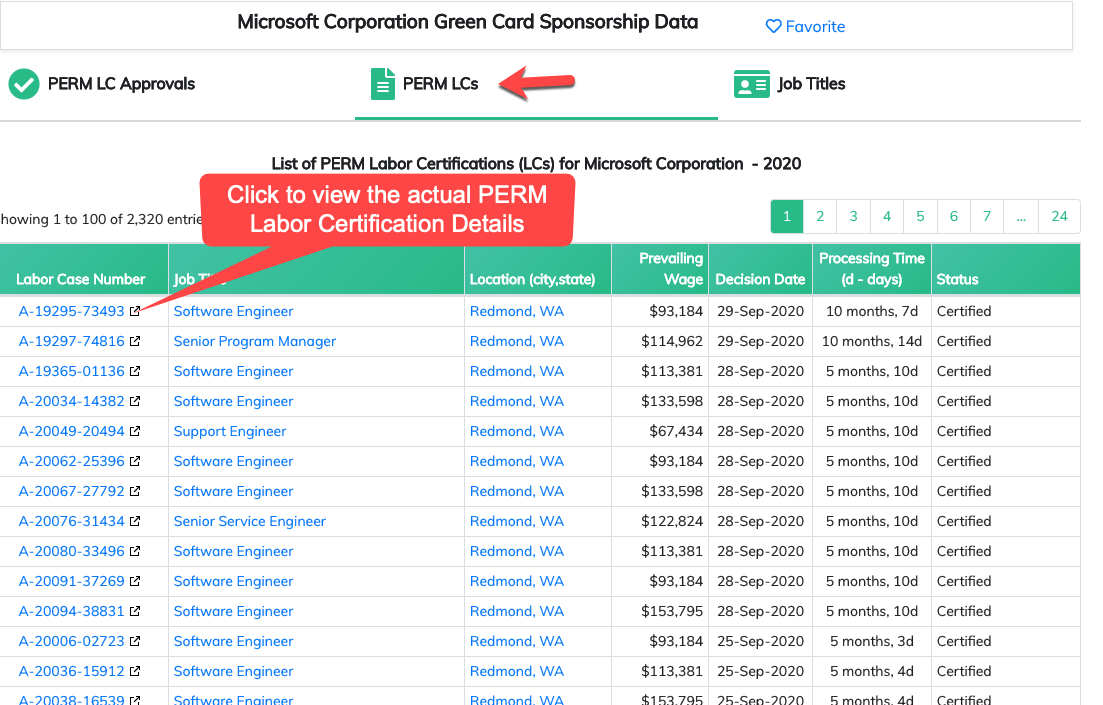Open case number A-20094-38831 link
The image size is (1103, 705).
(71, 611)
